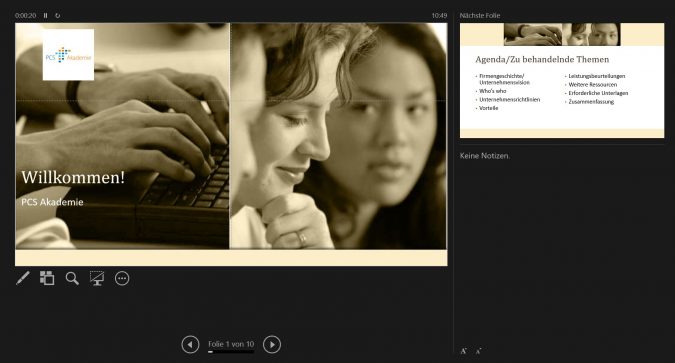Image resolution: width=675 pixels, height=363 pixels.
Task: Click the clock showing 10:49
Action: click(x=440, y=16)
